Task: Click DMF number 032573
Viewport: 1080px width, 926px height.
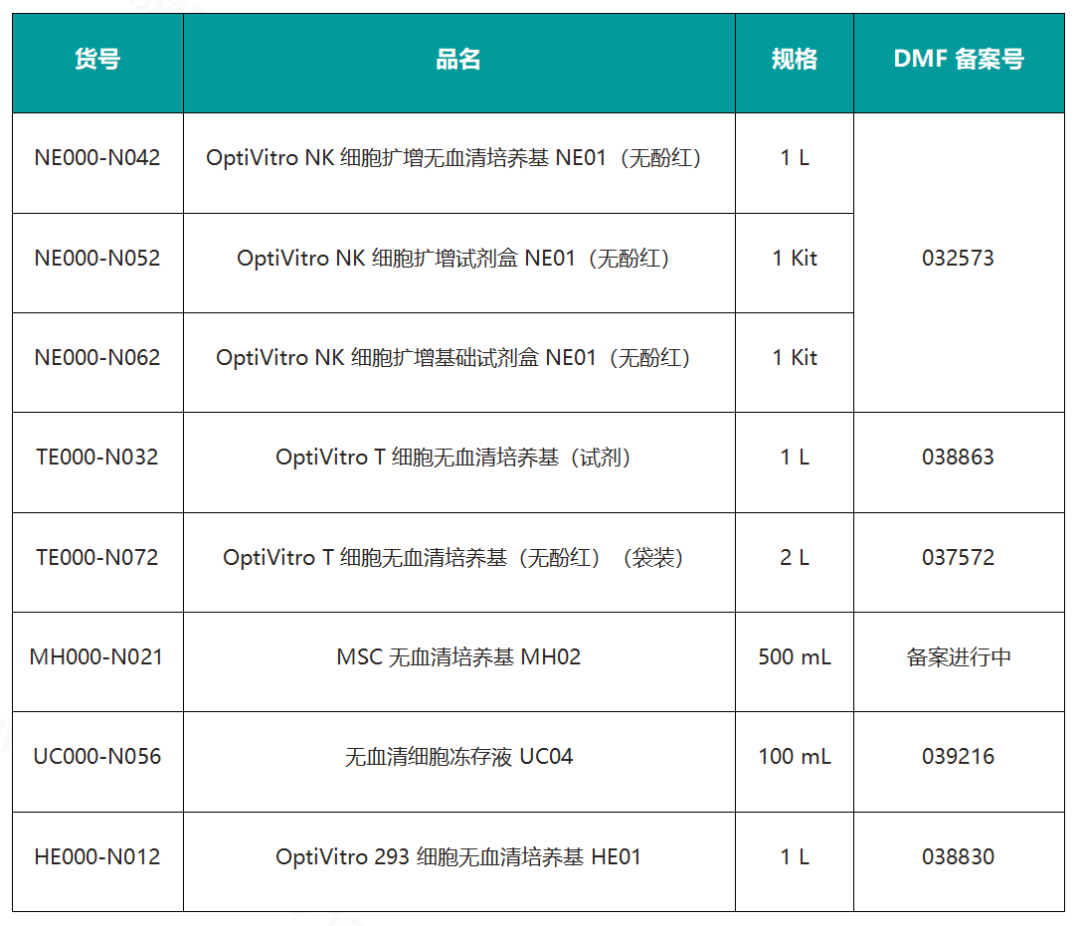Action: pos(958,258)
